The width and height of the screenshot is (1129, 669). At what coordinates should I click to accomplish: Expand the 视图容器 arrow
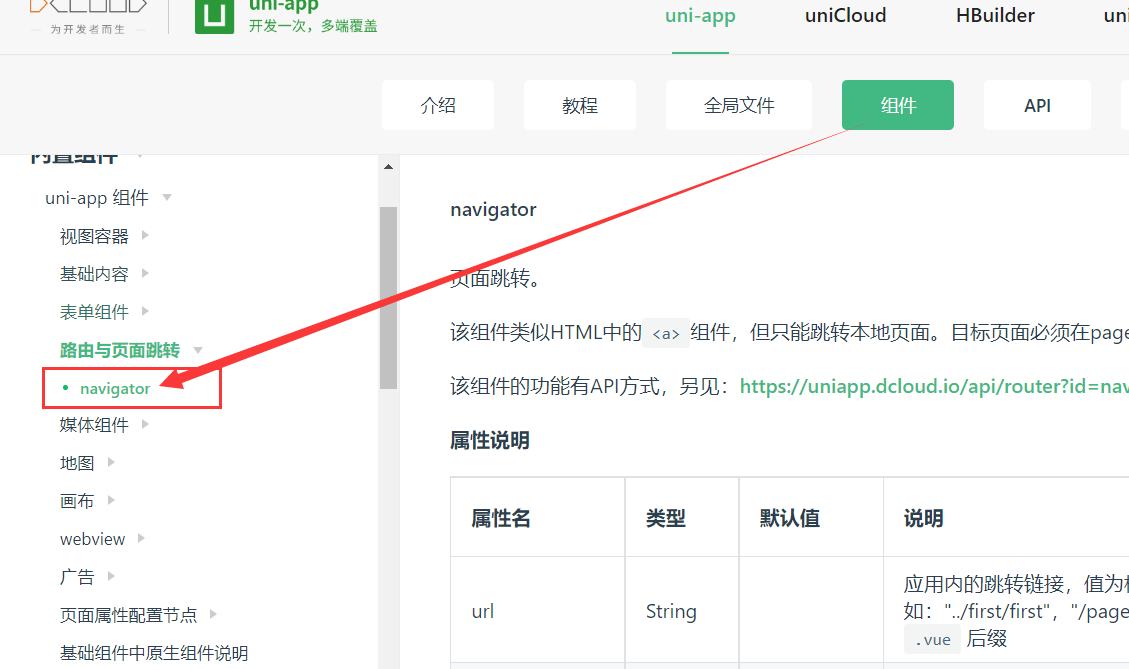[x=145, y=235]
